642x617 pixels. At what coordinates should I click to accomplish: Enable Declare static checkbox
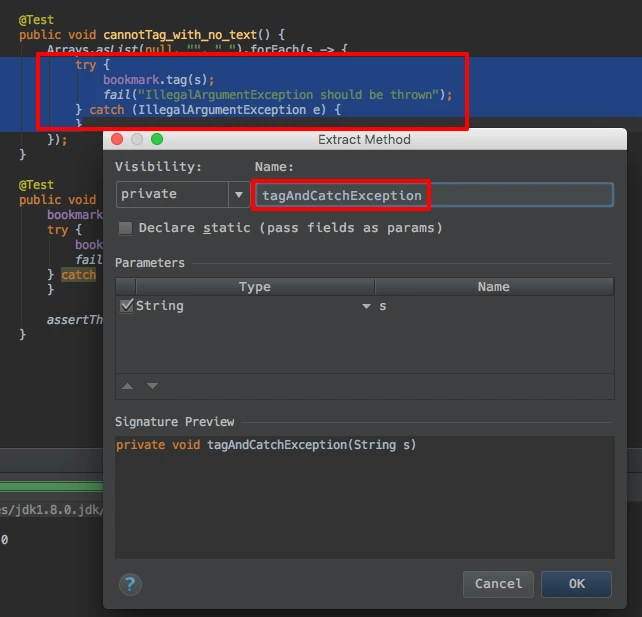click(x=125, y=228)
